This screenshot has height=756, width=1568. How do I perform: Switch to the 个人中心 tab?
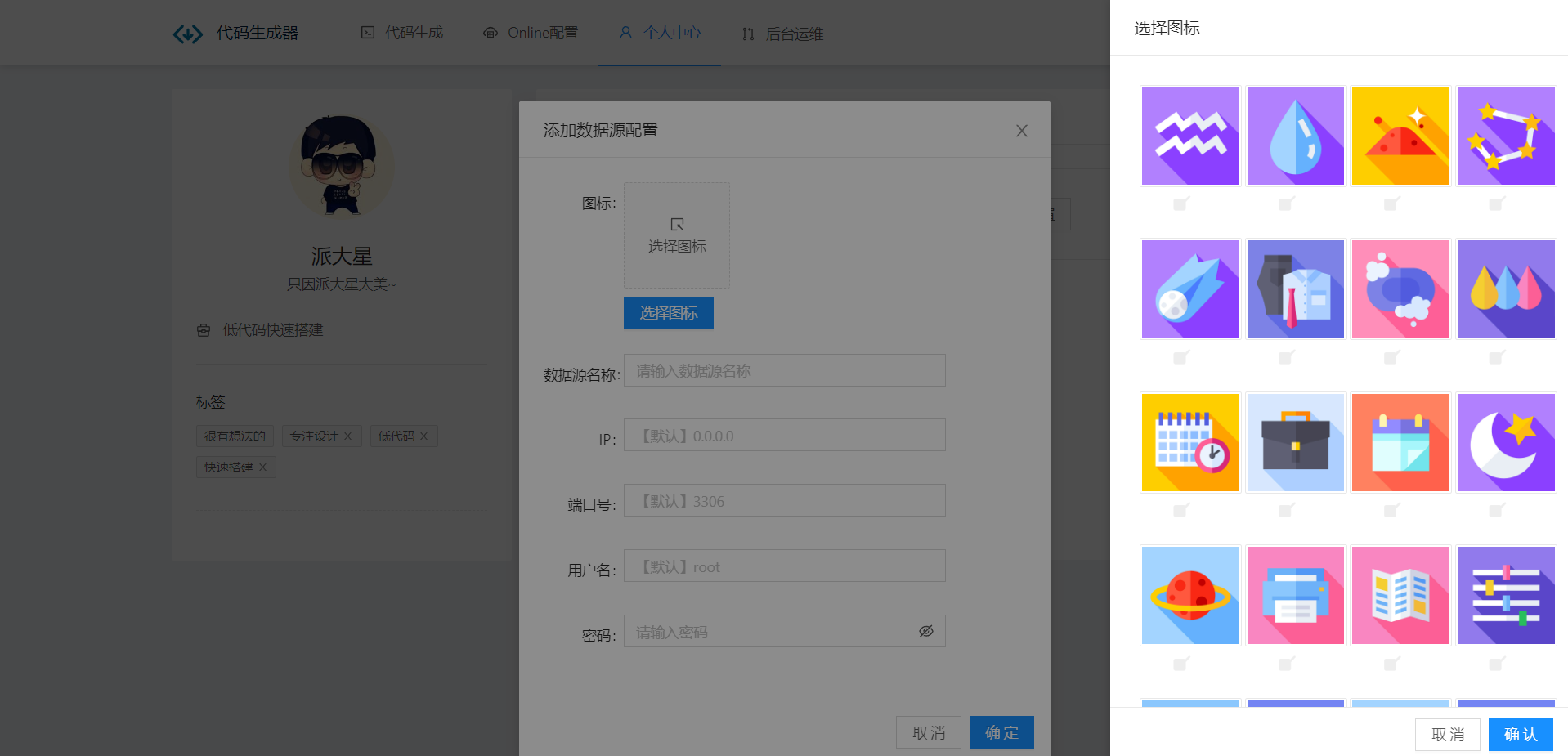660,33
